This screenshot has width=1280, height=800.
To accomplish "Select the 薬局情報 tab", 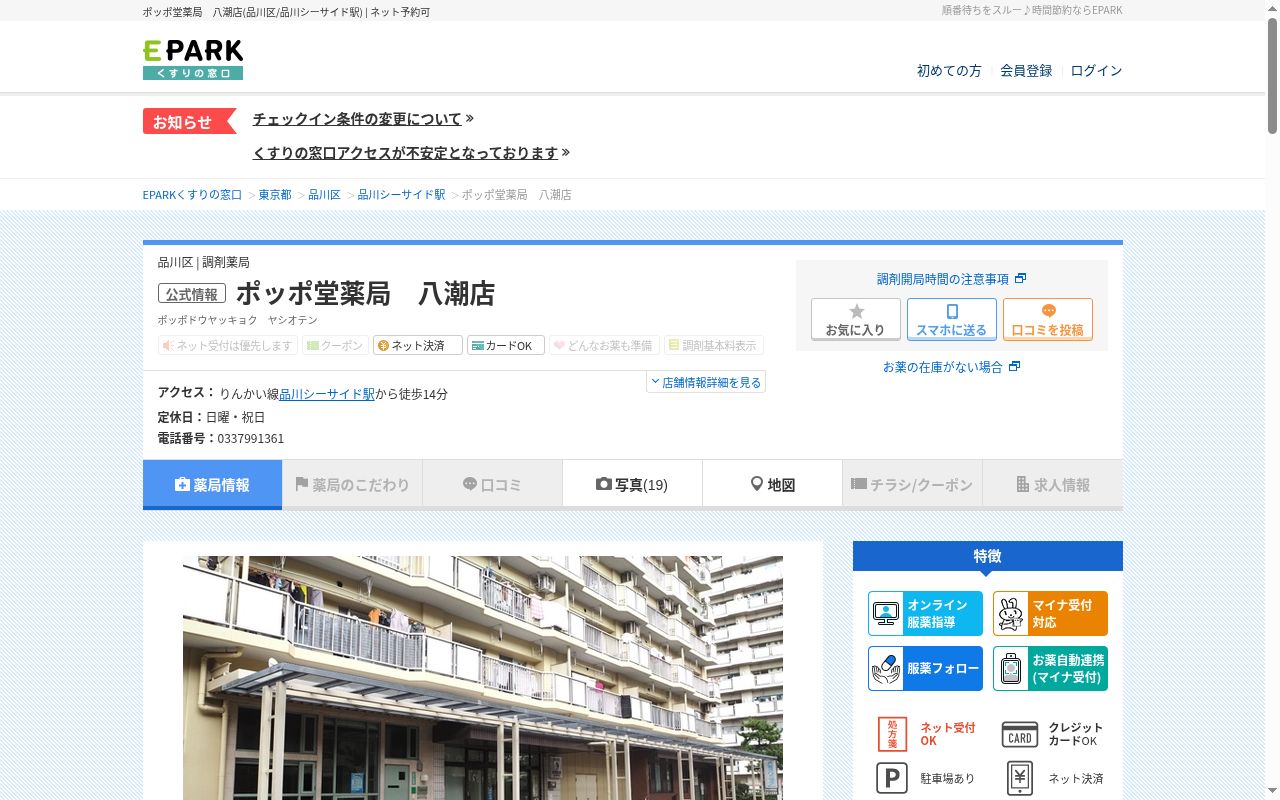I will click(x=212, y=485).
